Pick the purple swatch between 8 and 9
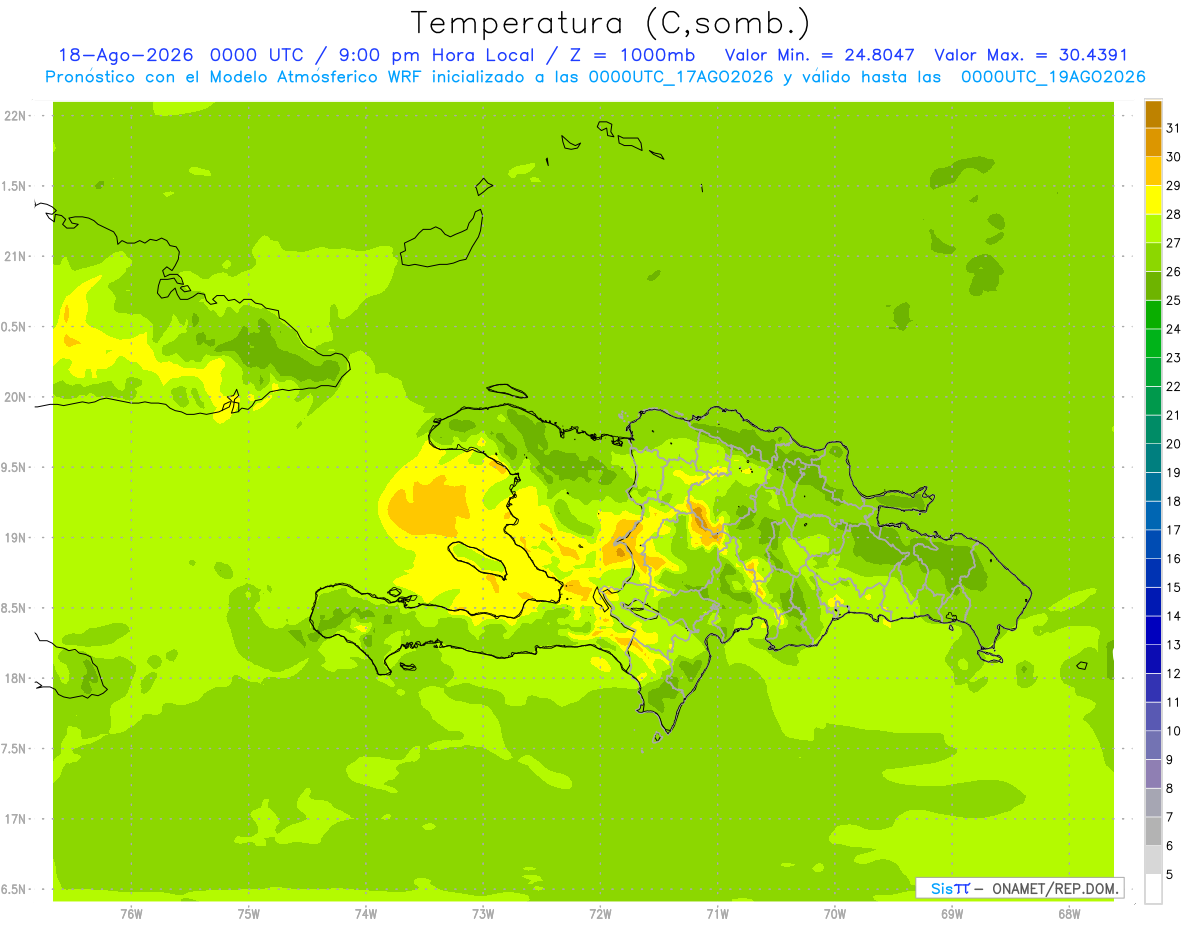 pyautogui.click(x=1153, y=774)
